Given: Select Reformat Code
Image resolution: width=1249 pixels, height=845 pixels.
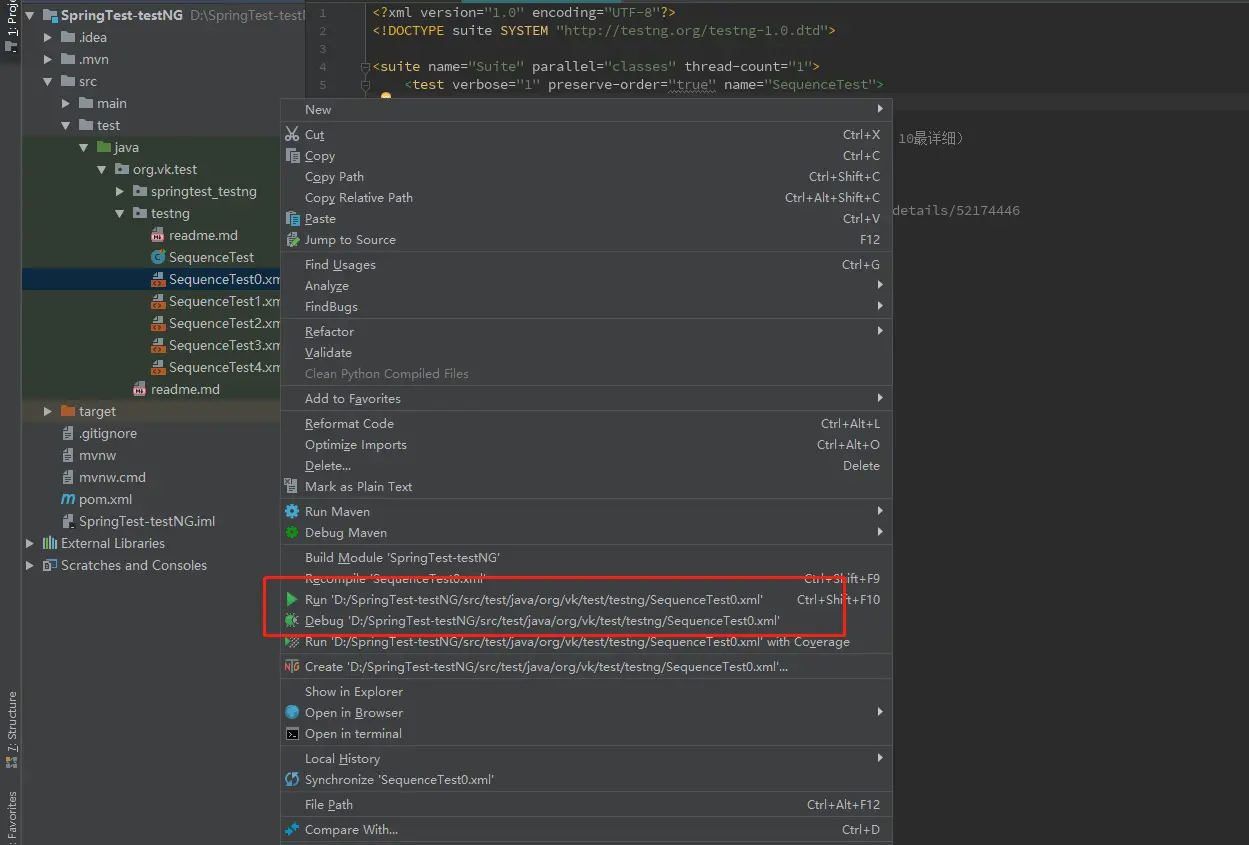Looking at the screenshot, I should click(586, 423).
